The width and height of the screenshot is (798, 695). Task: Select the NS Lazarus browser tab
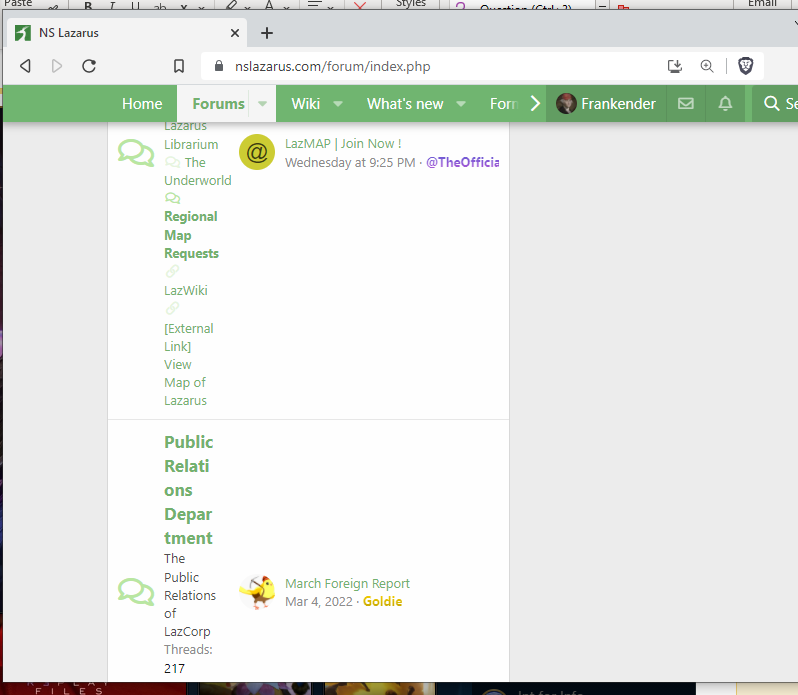120,33
